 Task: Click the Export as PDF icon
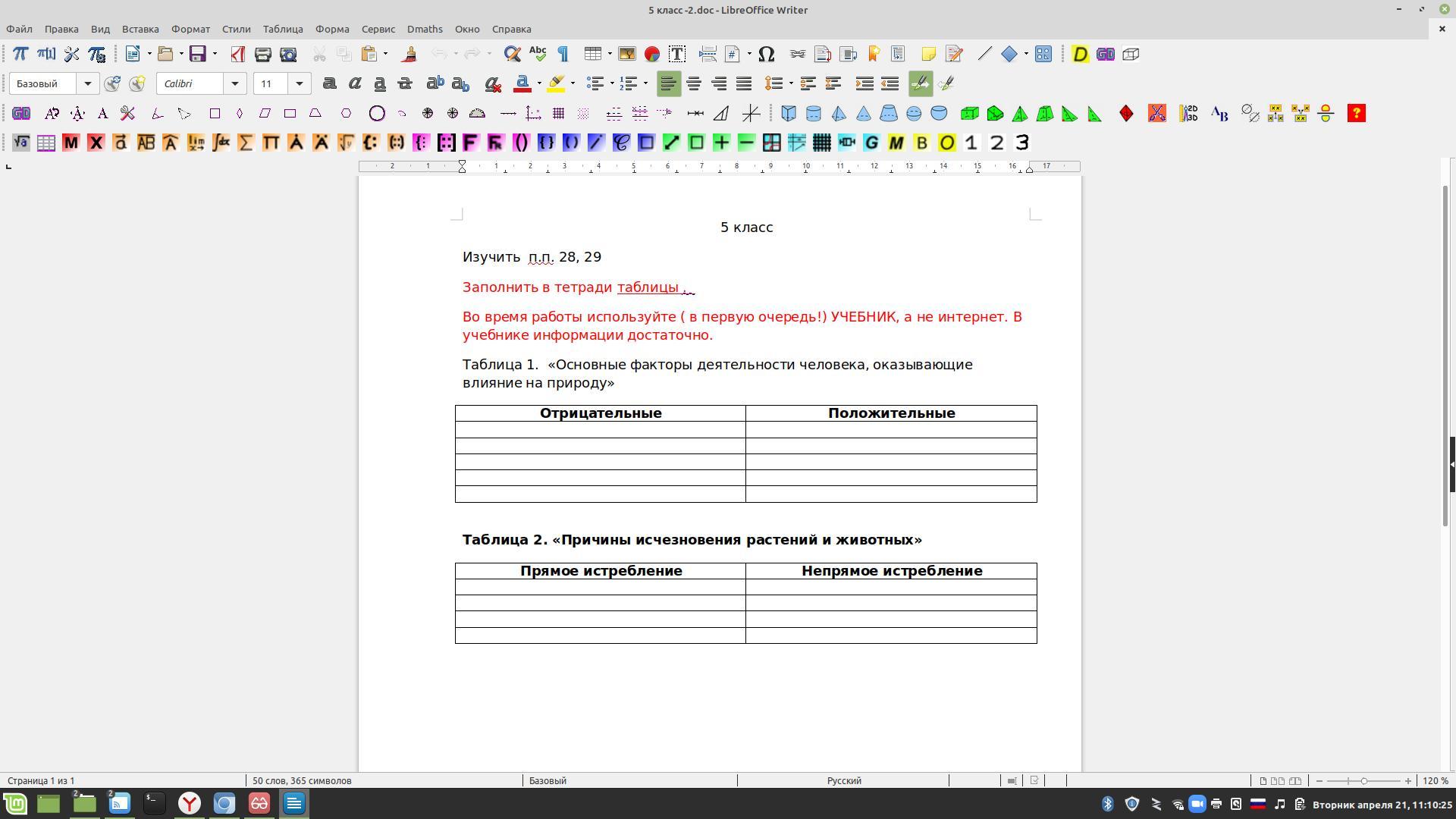(237, 54)
